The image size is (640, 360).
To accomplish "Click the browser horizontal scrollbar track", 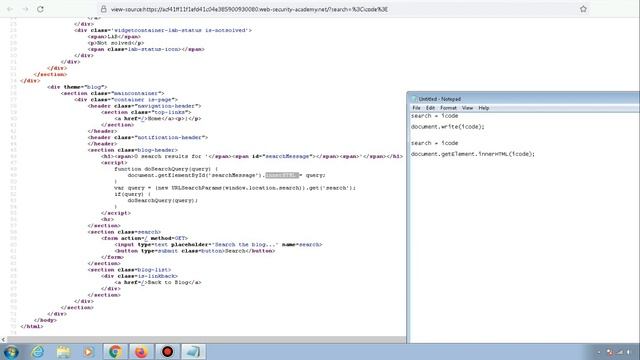I will 206,340.
